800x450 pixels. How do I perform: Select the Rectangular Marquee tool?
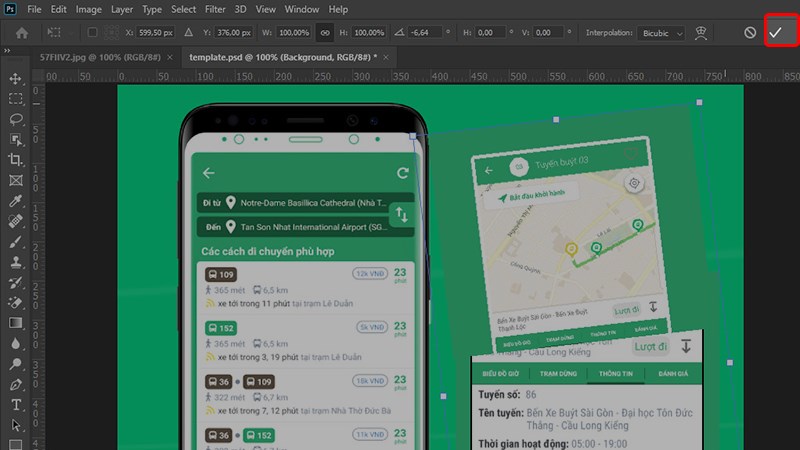(x=15, y=99)
